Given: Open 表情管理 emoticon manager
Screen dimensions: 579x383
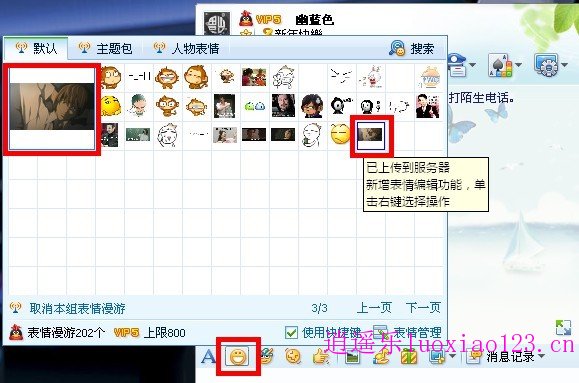Looking at the screenshot, I should coord(417,332).
